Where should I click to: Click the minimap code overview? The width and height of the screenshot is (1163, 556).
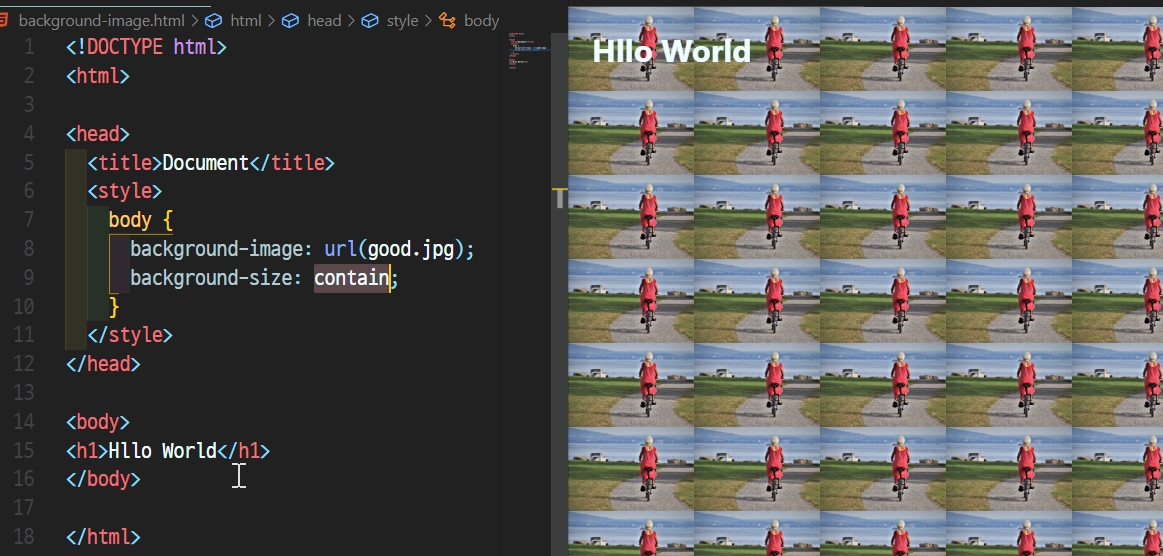(529, 52)
